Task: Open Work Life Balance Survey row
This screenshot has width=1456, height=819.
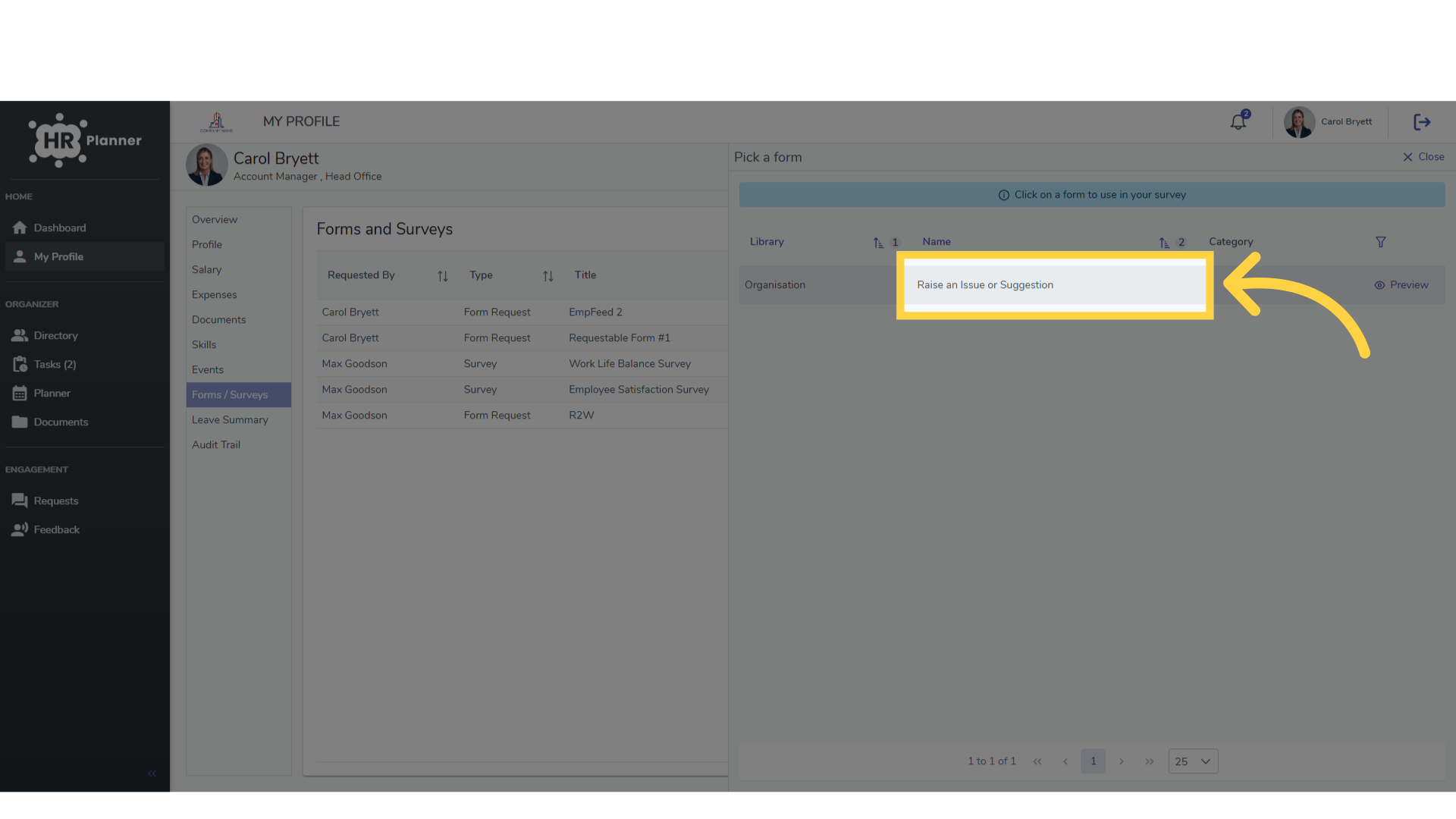Action: click(x=522, y=364)
